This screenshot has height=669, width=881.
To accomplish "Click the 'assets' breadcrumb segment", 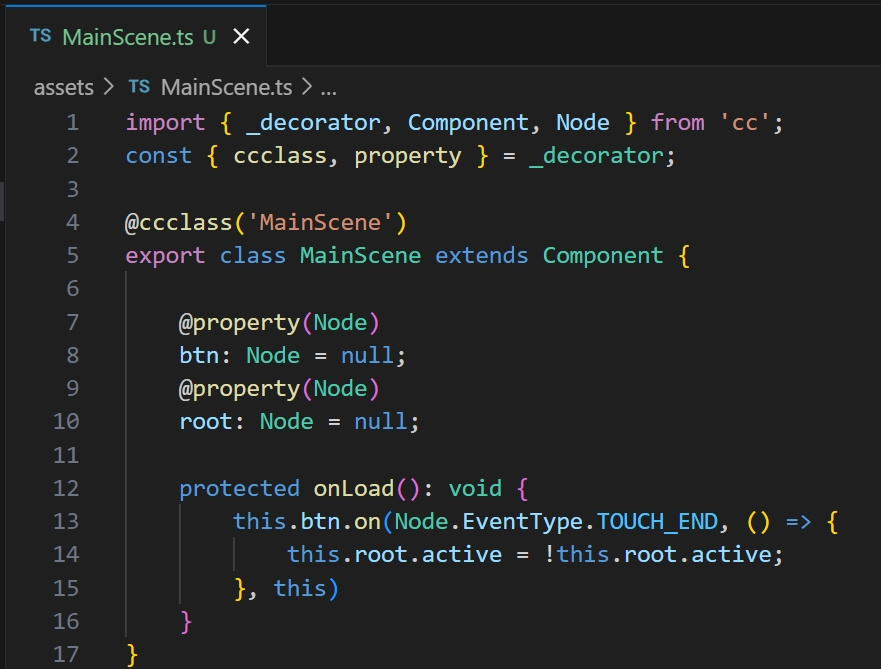I will point(63,88).
